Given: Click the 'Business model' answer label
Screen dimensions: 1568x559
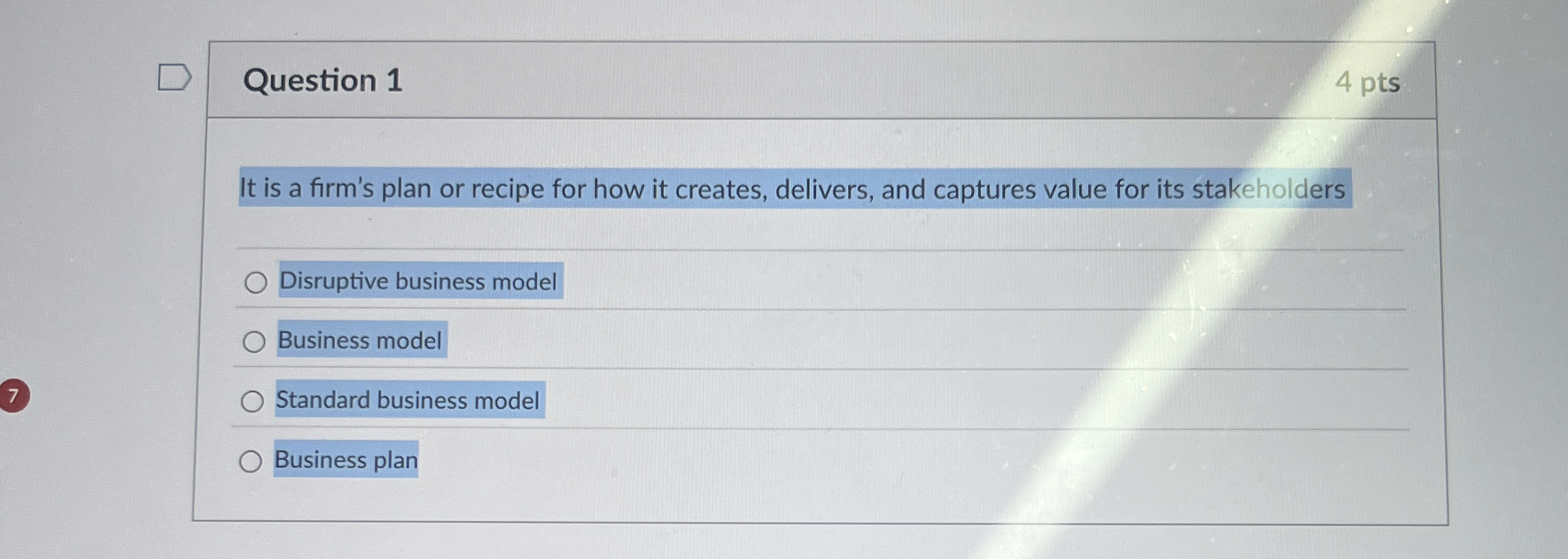Looking at the screenshot, I should coord(360,340).
